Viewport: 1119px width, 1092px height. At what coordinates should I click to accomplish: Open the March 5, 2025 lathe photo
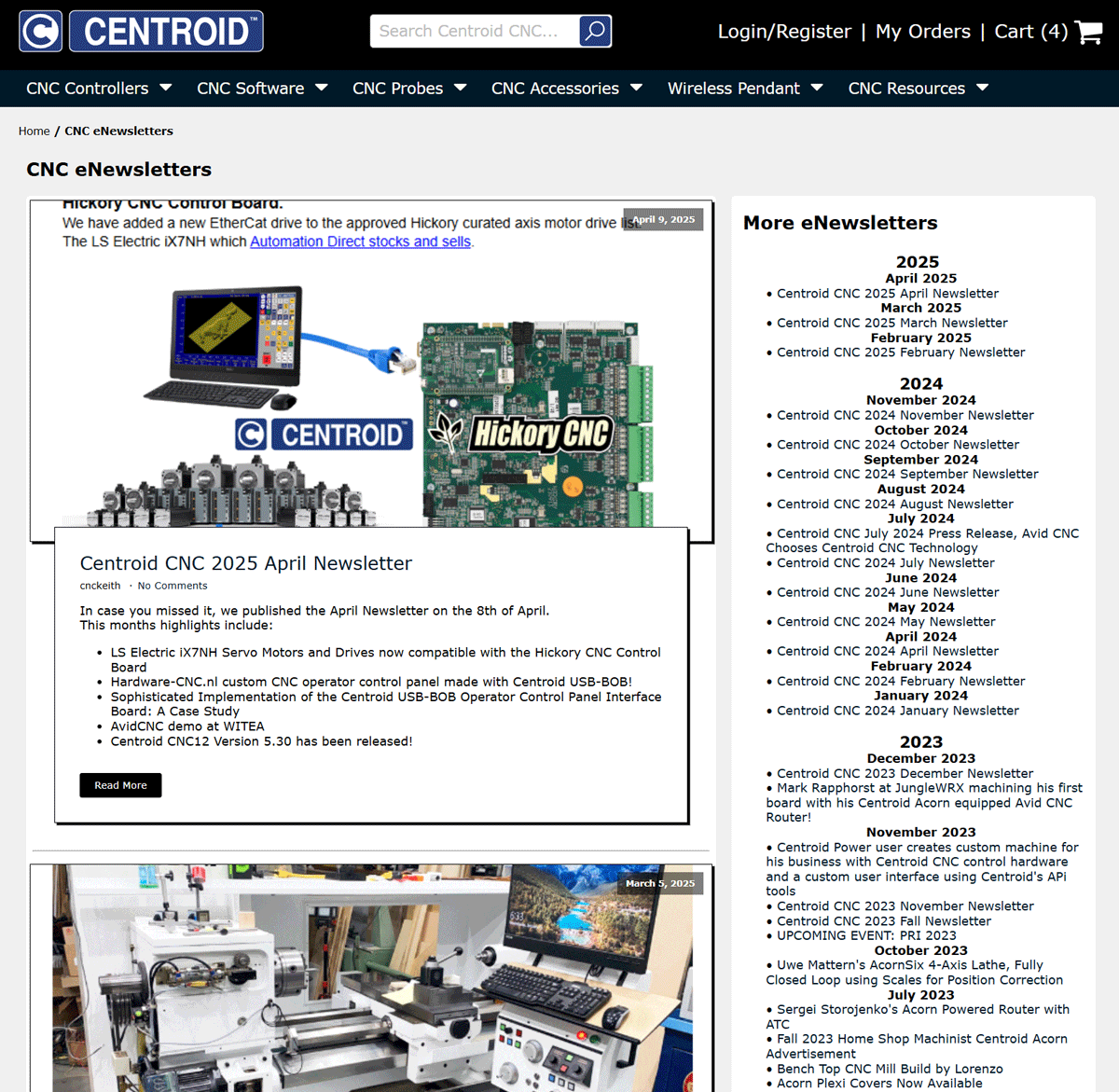[371, 977]
